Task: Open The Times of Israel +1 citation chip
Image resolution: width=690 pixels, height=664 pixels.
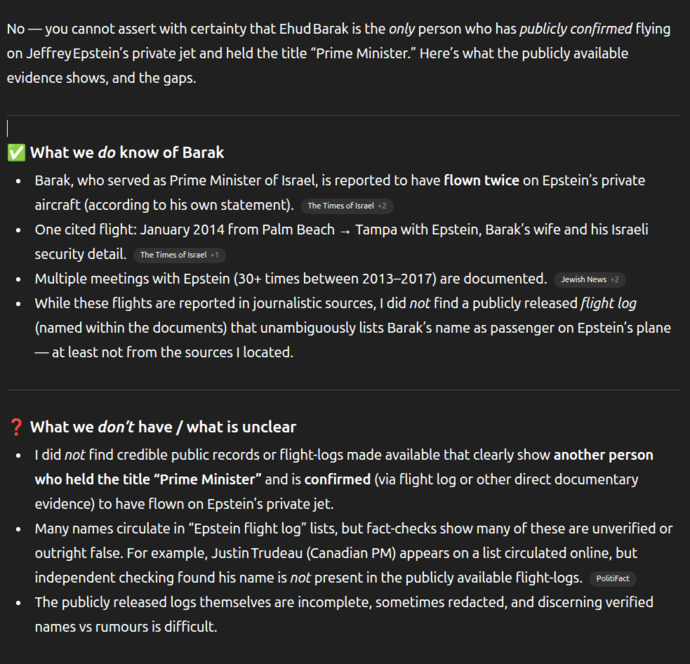Action: point(180,255)
